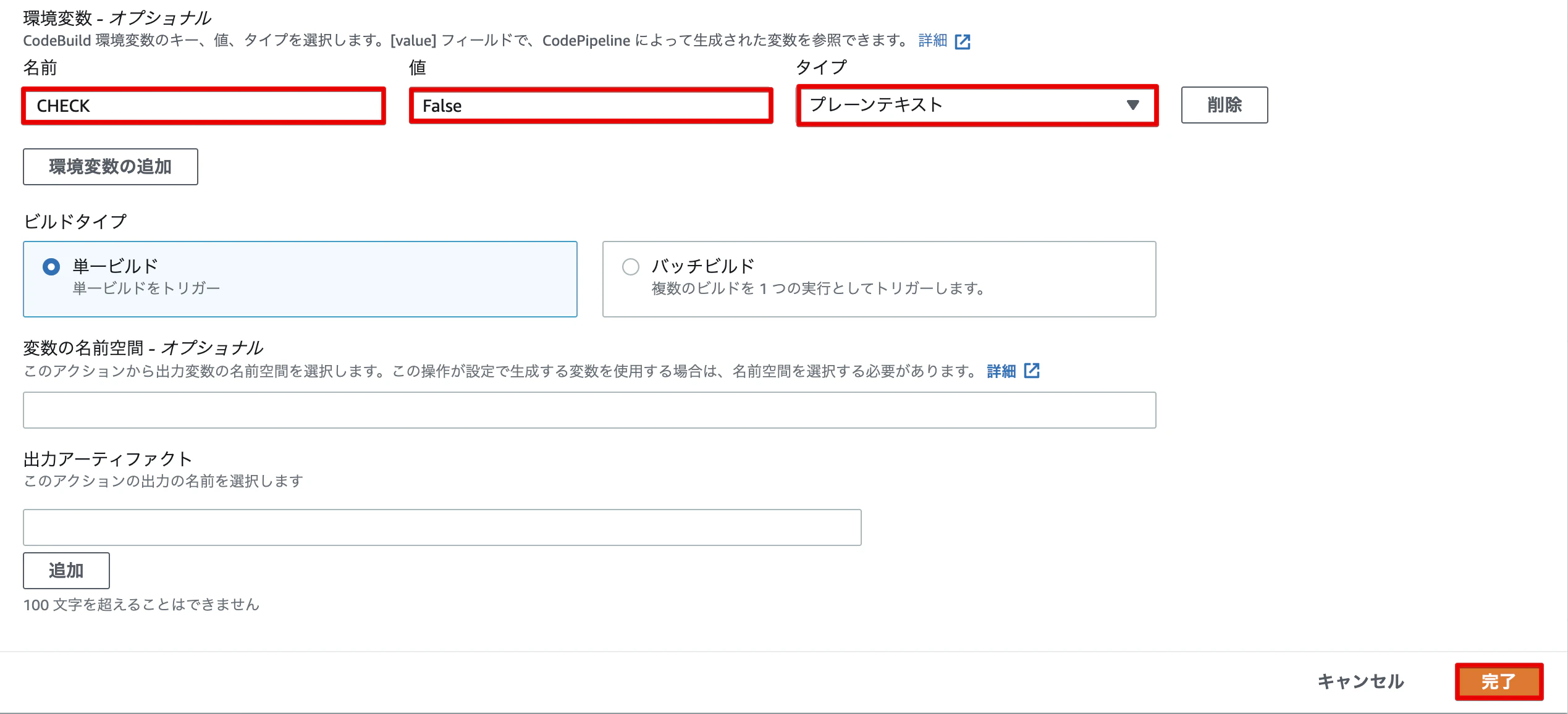Screen dimensions: 1568x714
Task: Select the バッチビルド radio option
Action: (x=630, y=267)
